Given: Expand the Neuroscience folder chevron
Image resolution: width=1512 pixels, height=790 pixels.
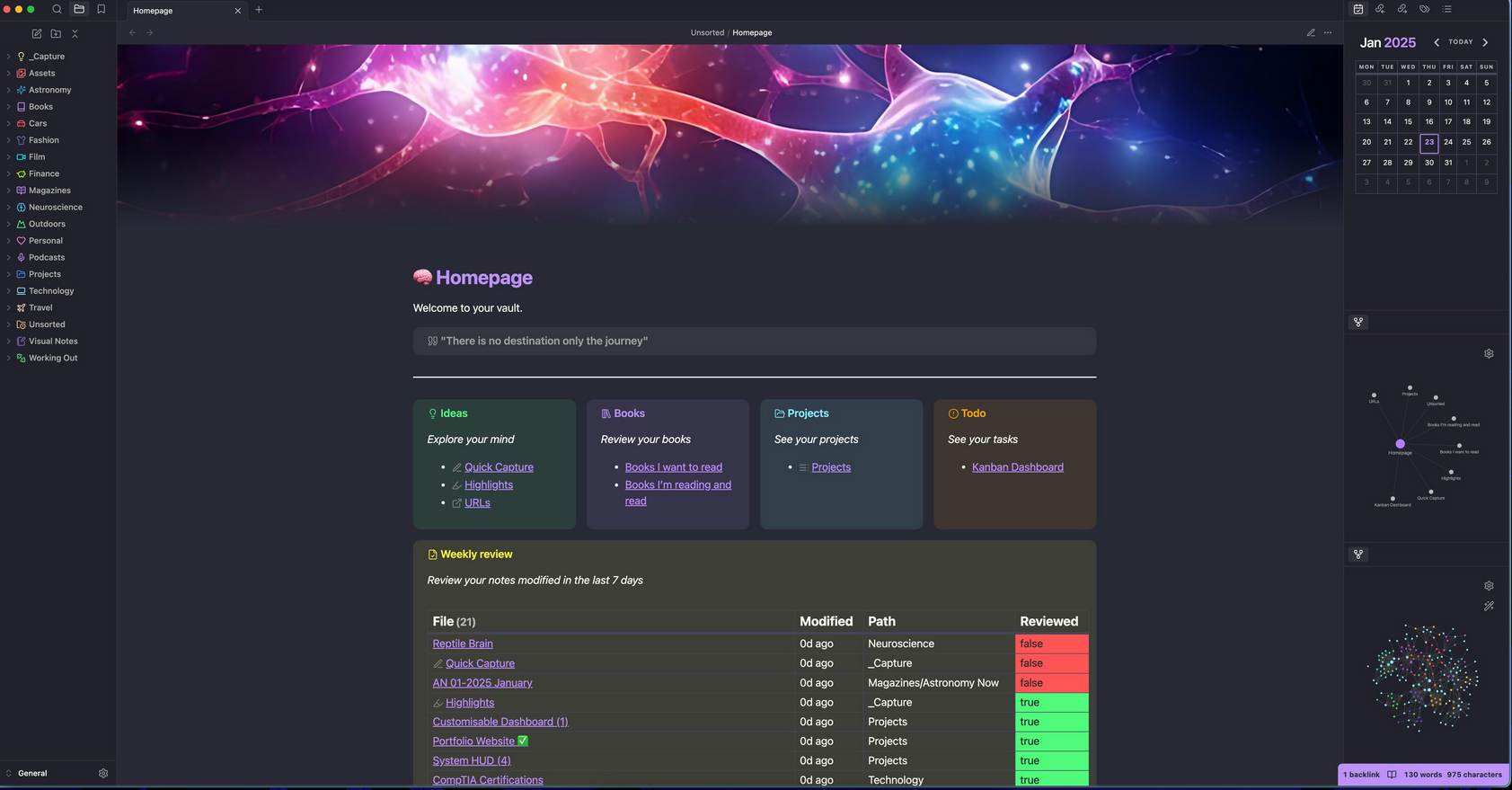Looking at the screenshot, I should pos(9,207).
